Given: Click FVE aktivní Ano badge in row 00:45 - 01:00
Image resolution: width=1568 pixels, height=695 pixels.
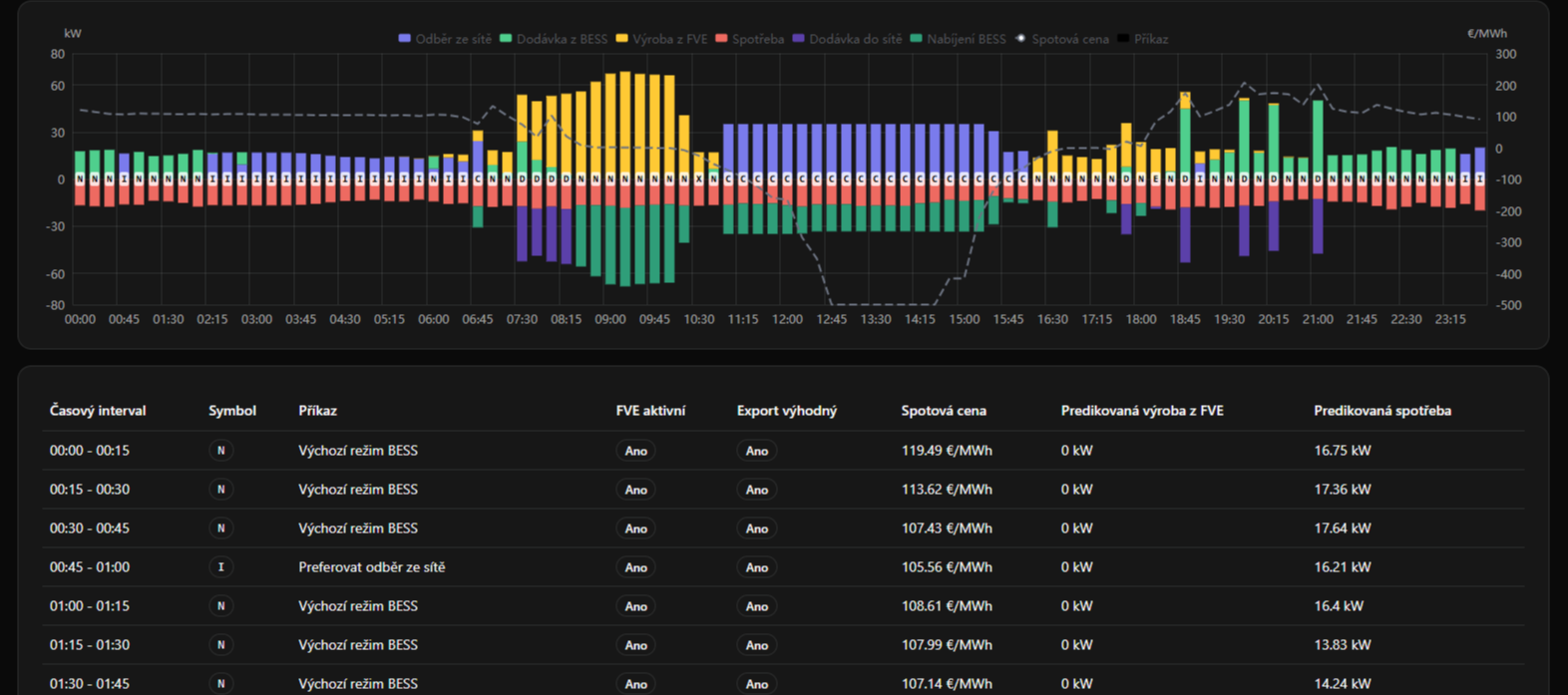Looking at the screenshot, I should (635, 567).
